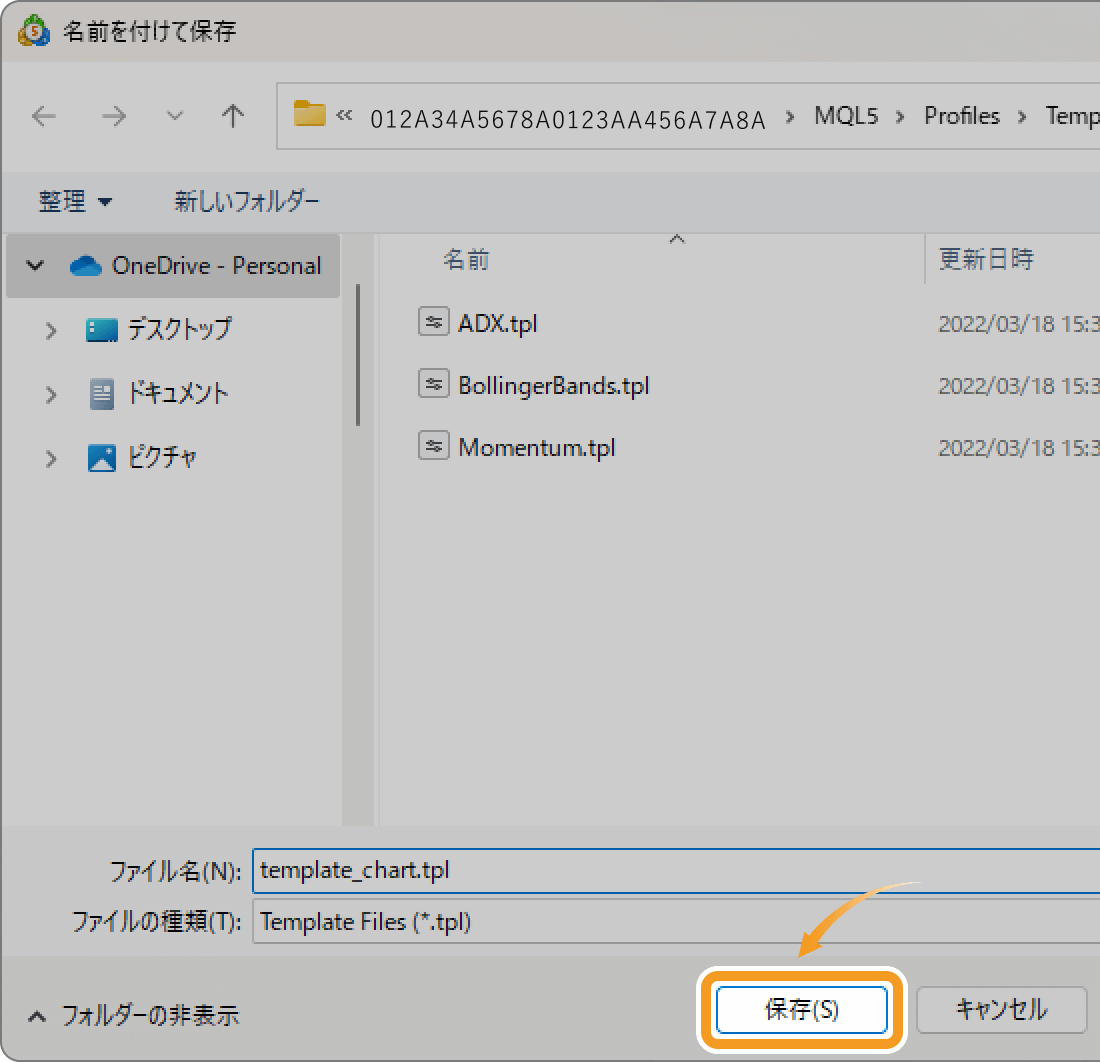Click the Forward navigation arrow
The height and width of the screenshot is (1062, 1100).
click(114, 116)
